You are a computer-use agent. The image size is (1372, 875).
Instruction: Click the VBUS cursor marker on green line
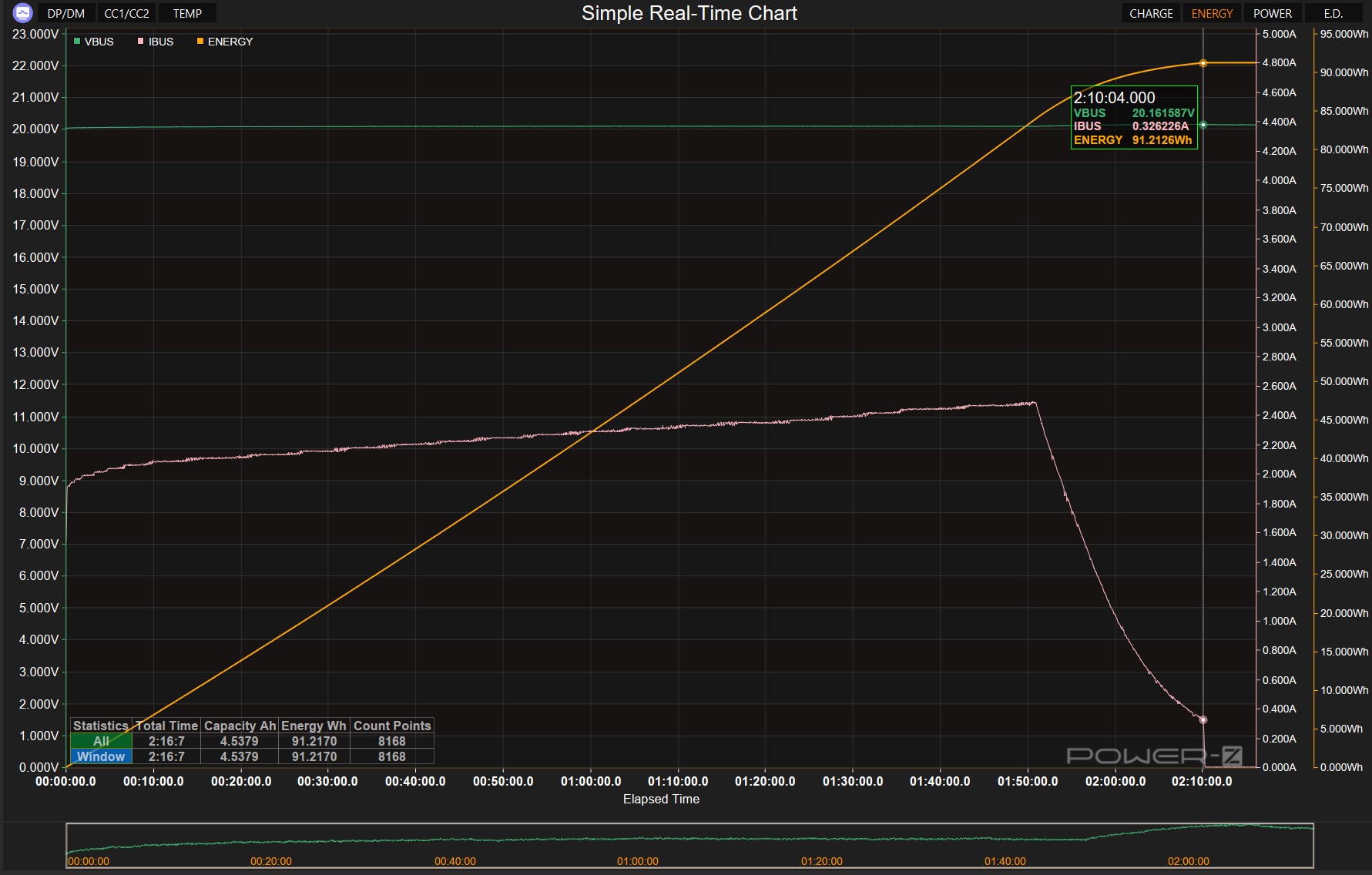click(x=1203, y=125)
